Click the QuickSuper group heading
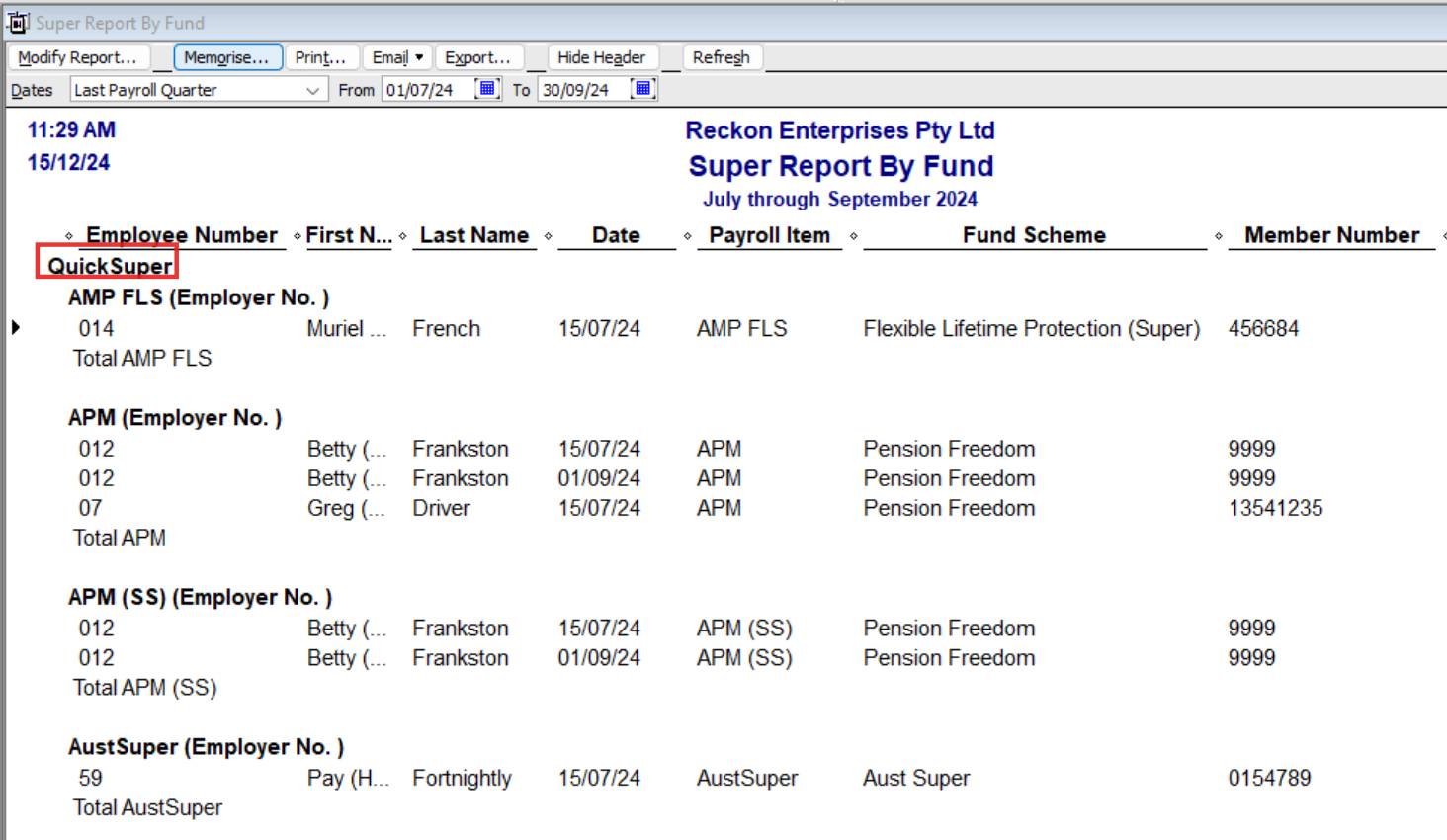Screen dimensions: 1447x840 pyautogui.click(x=110, y=266)
